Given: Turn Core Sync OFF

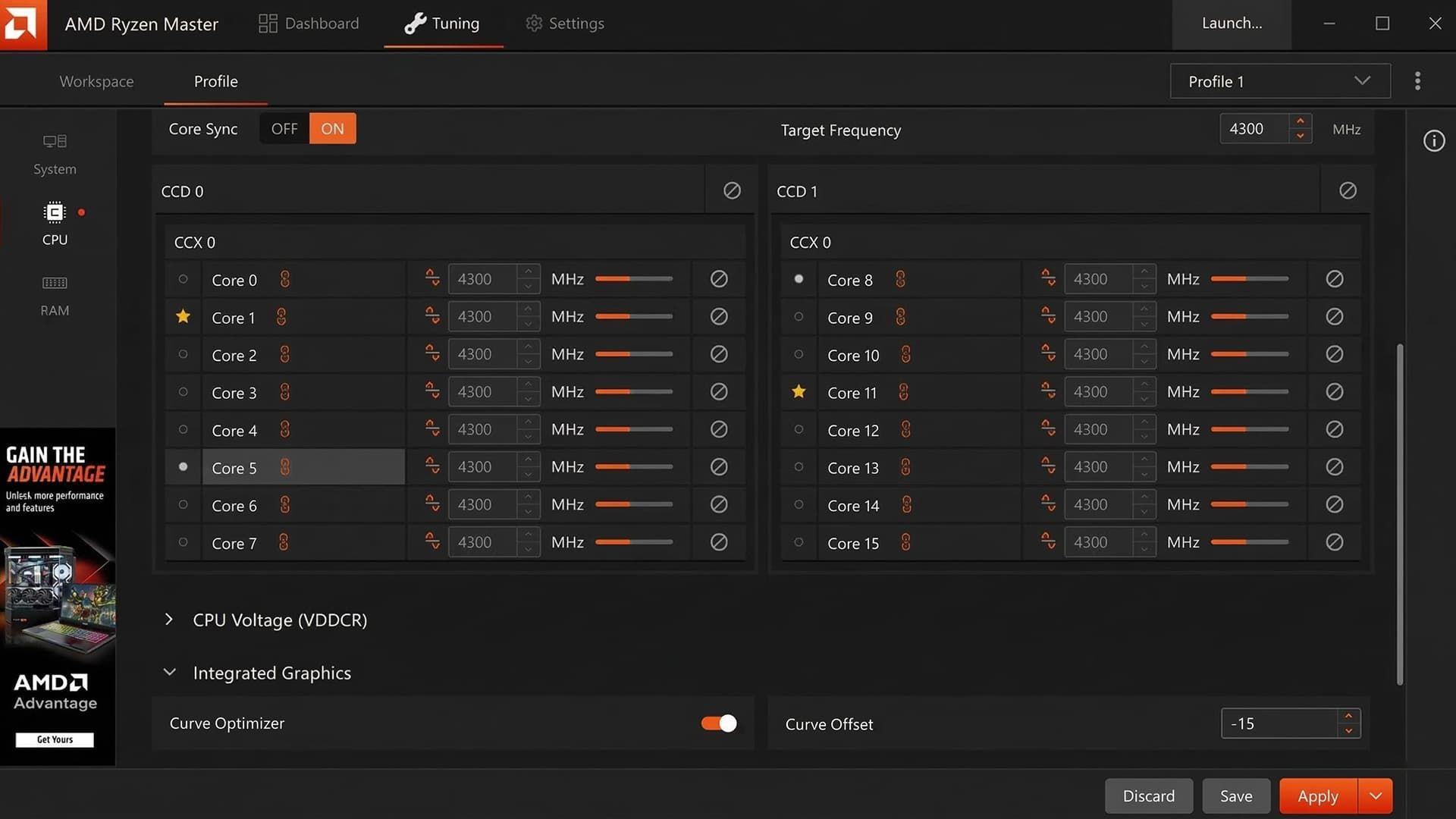Looking at the screenshot, I should pos(284,129).
